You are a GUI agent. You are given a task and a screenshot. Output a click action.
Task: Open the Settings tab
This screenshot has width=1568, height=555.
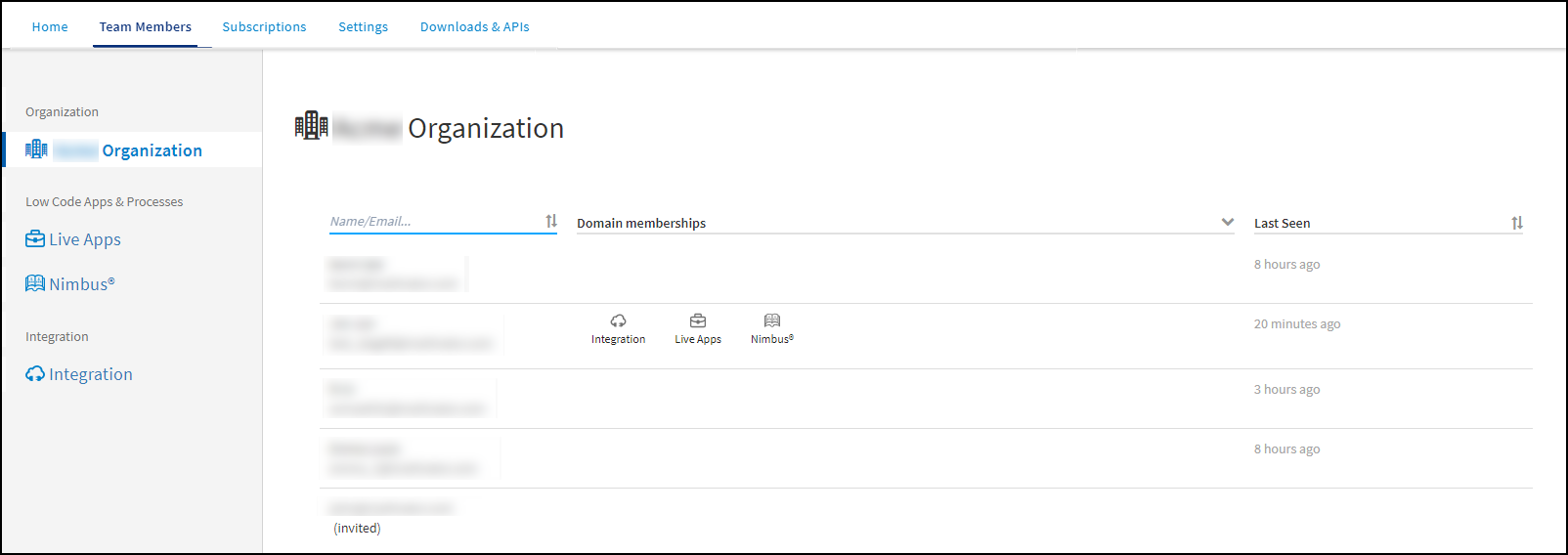click(x=363, y=26)
